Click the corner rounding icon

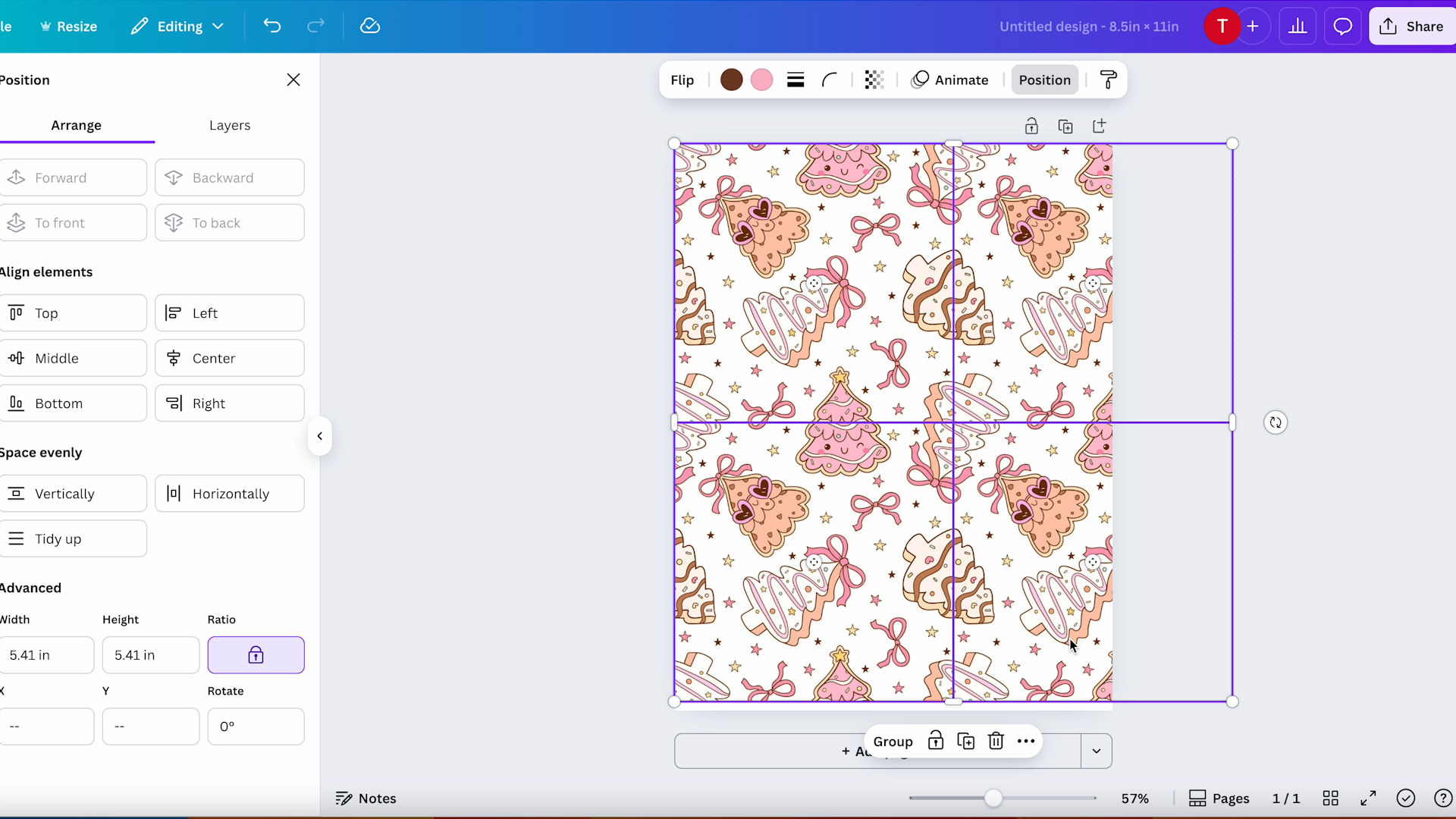coord(829,79)
